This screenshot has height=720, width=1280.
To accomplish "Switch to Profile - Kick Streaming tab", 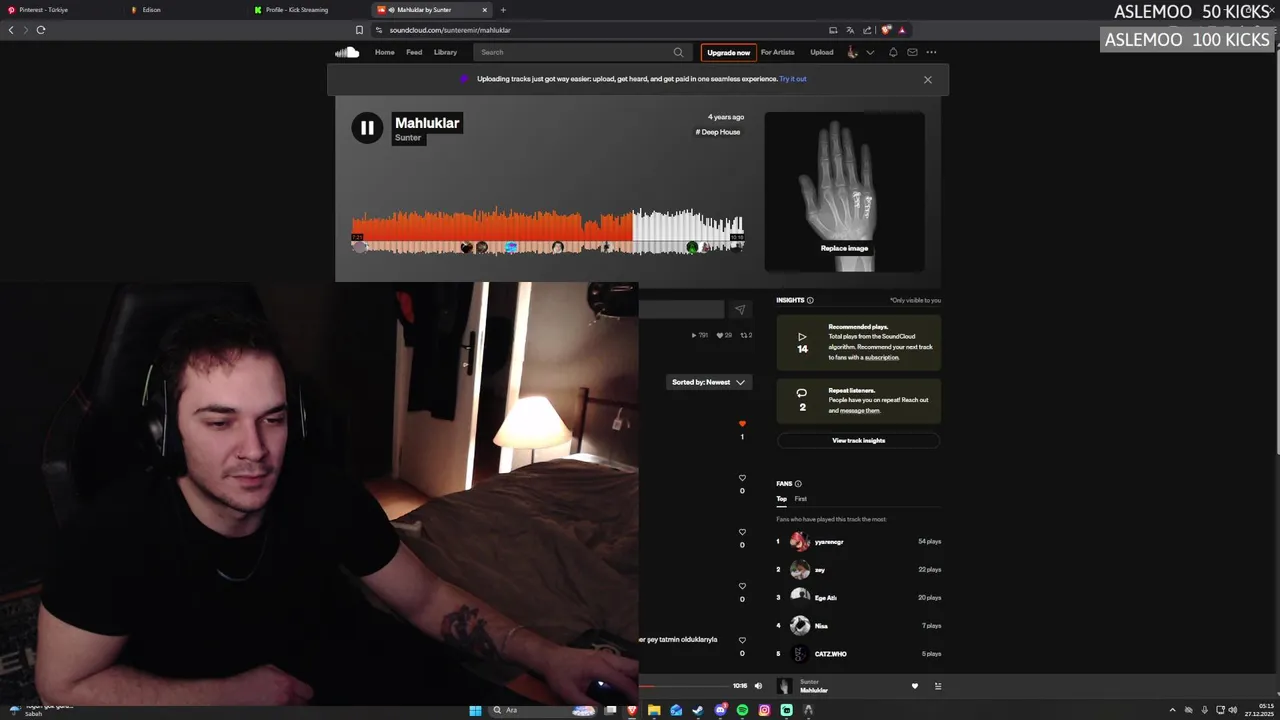I will point(310,10).
